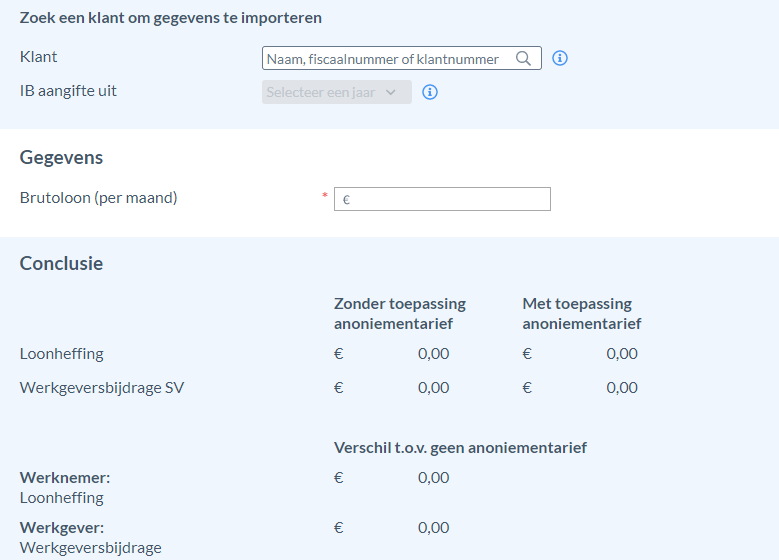This screenshot has height=560, width=779.
Task: Click the 'IB aangifte uit' label
Action: [68, 91]
